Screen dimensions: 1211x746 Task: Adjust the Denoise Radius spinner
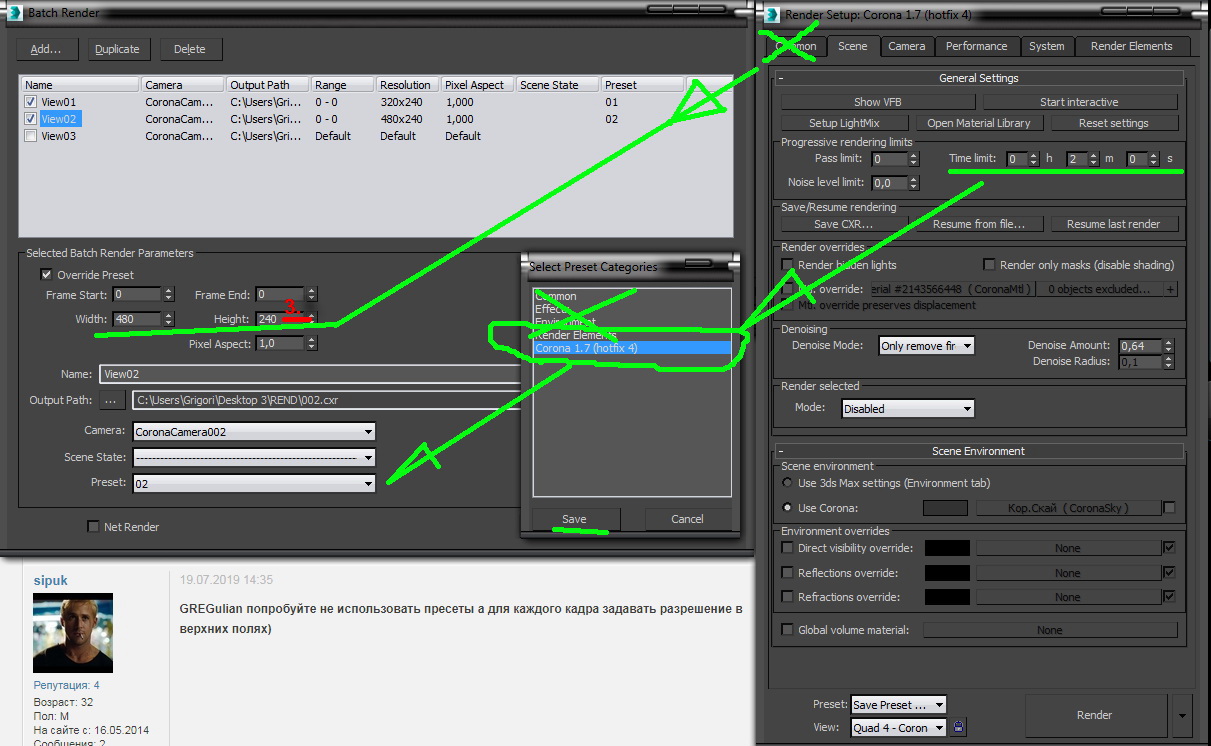click(x=1168, y=361)
